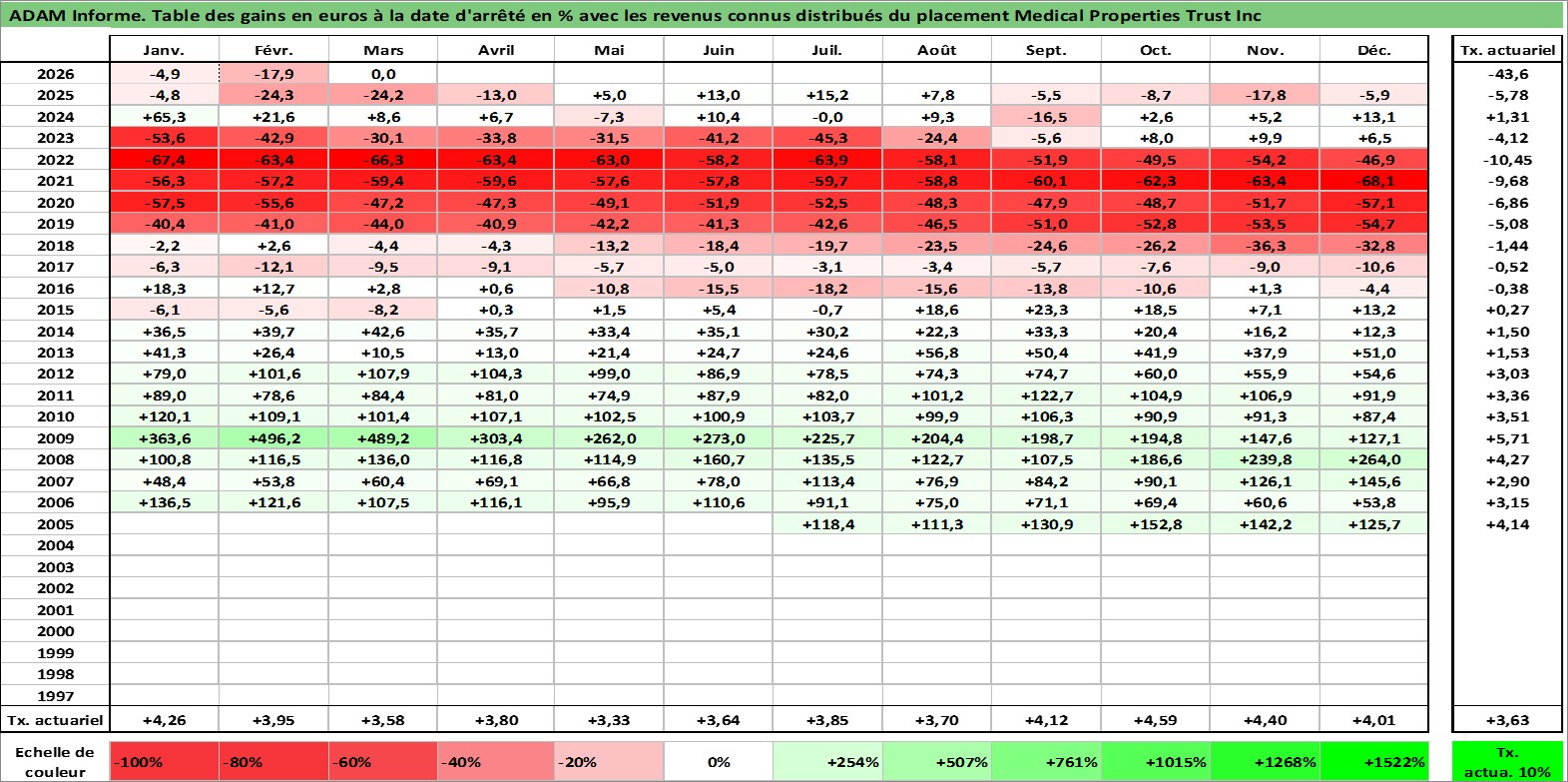Viewport: 1568px width, 782px height.
Task: Click the 'Tx. actuariel' bottom row label
Action: pyautogui.click(x=55, y=720)
